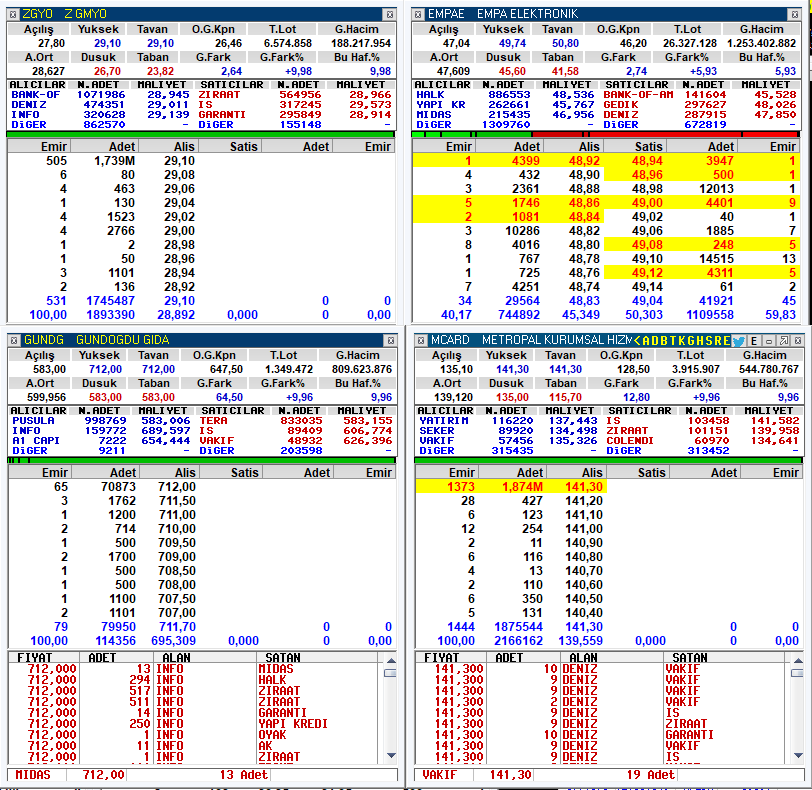Click ZGYO total row 1745487
This screenshot has width=812, height=790.
pyautogui.click(x=110, y=301)
